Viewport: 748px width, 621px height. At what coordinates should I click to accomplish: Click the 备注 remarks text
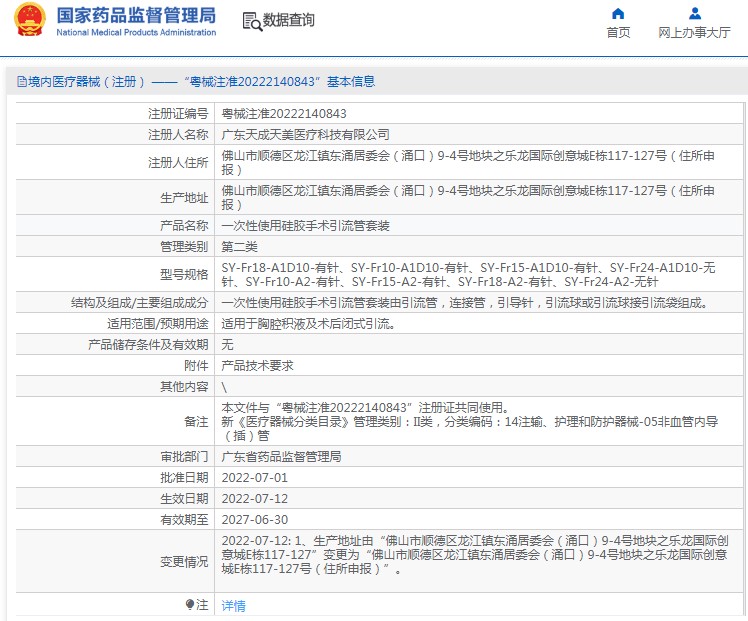pos(470,422)
